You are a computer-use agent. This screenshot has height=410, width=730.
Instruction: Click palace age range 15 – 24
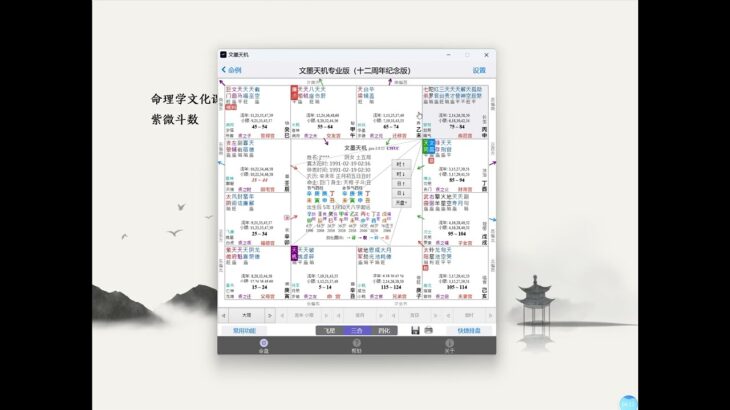pyautogui.click(x=259, y=287)
